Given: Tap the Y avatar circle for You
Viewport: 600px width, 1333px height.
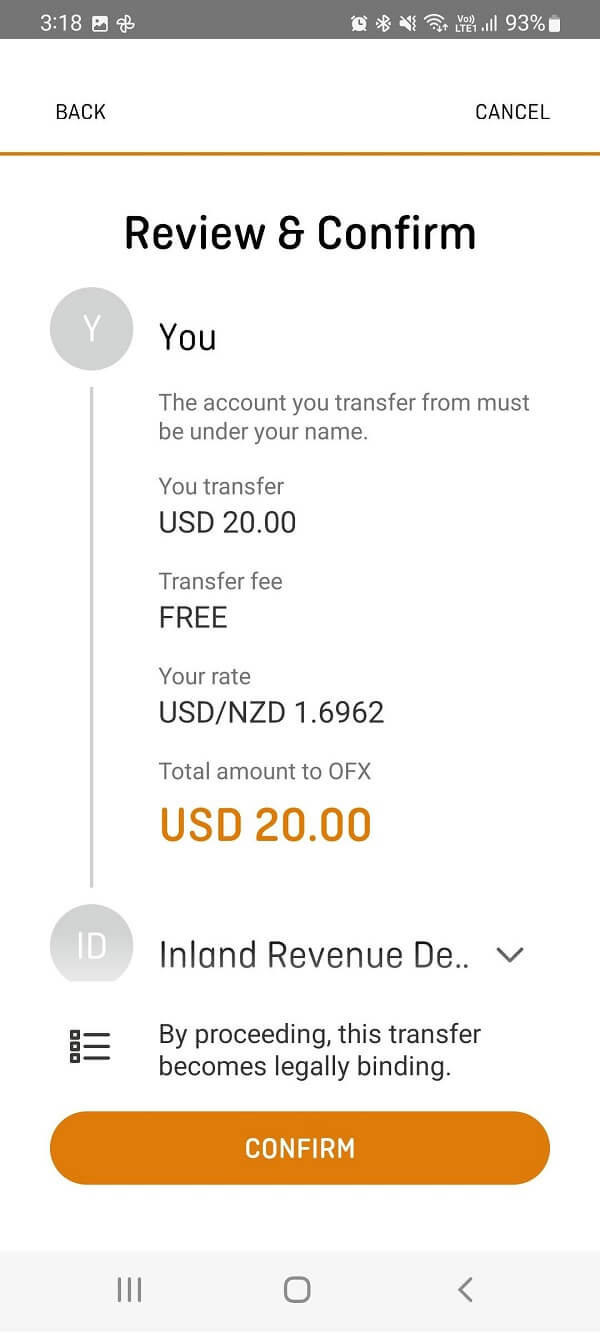Looking at the screenshot, I should [91, 328].
